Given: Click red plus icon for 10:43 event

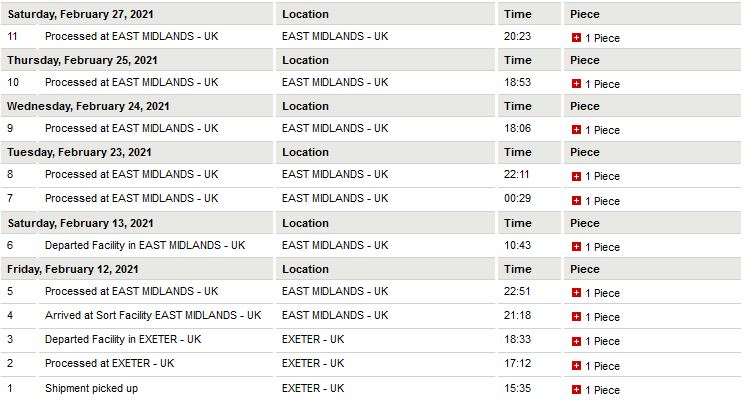Looking at the screenshot, I should pos(576,246).
